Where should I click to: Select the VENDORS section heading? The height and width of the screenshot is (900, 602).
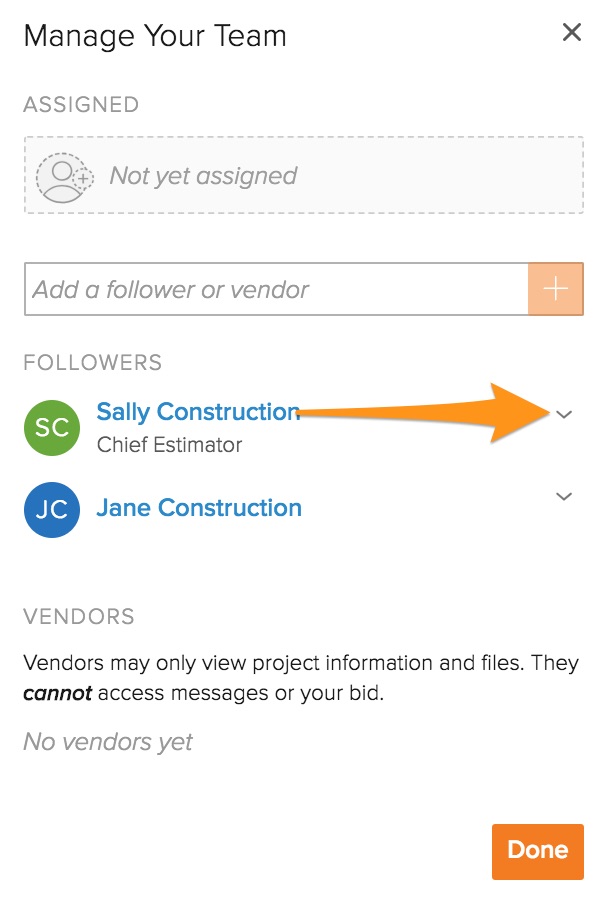tap(78, 616)
